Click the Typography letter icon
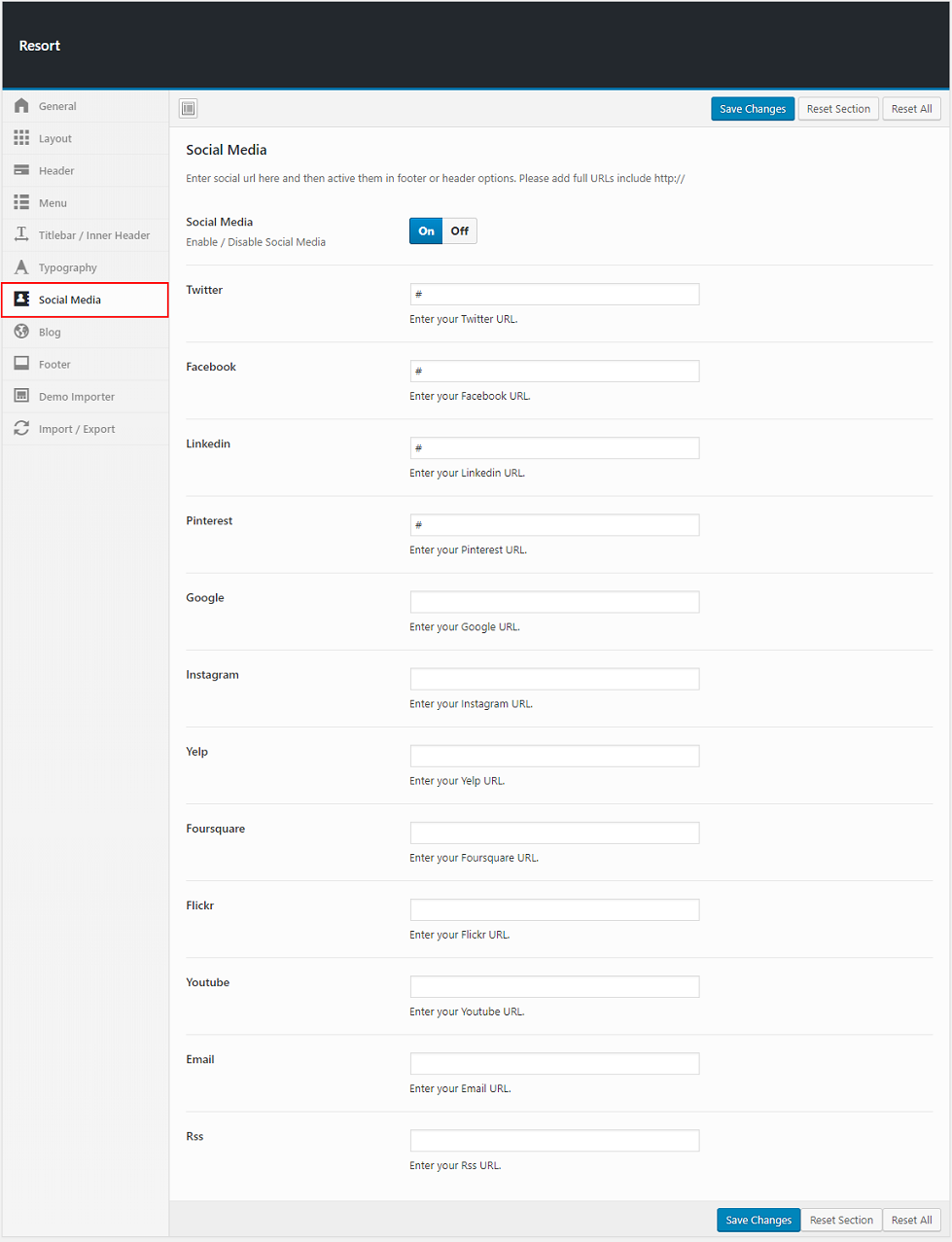The width and height of the screenshot is (952, 1242). pyautogui.click(x=21, y=267)
